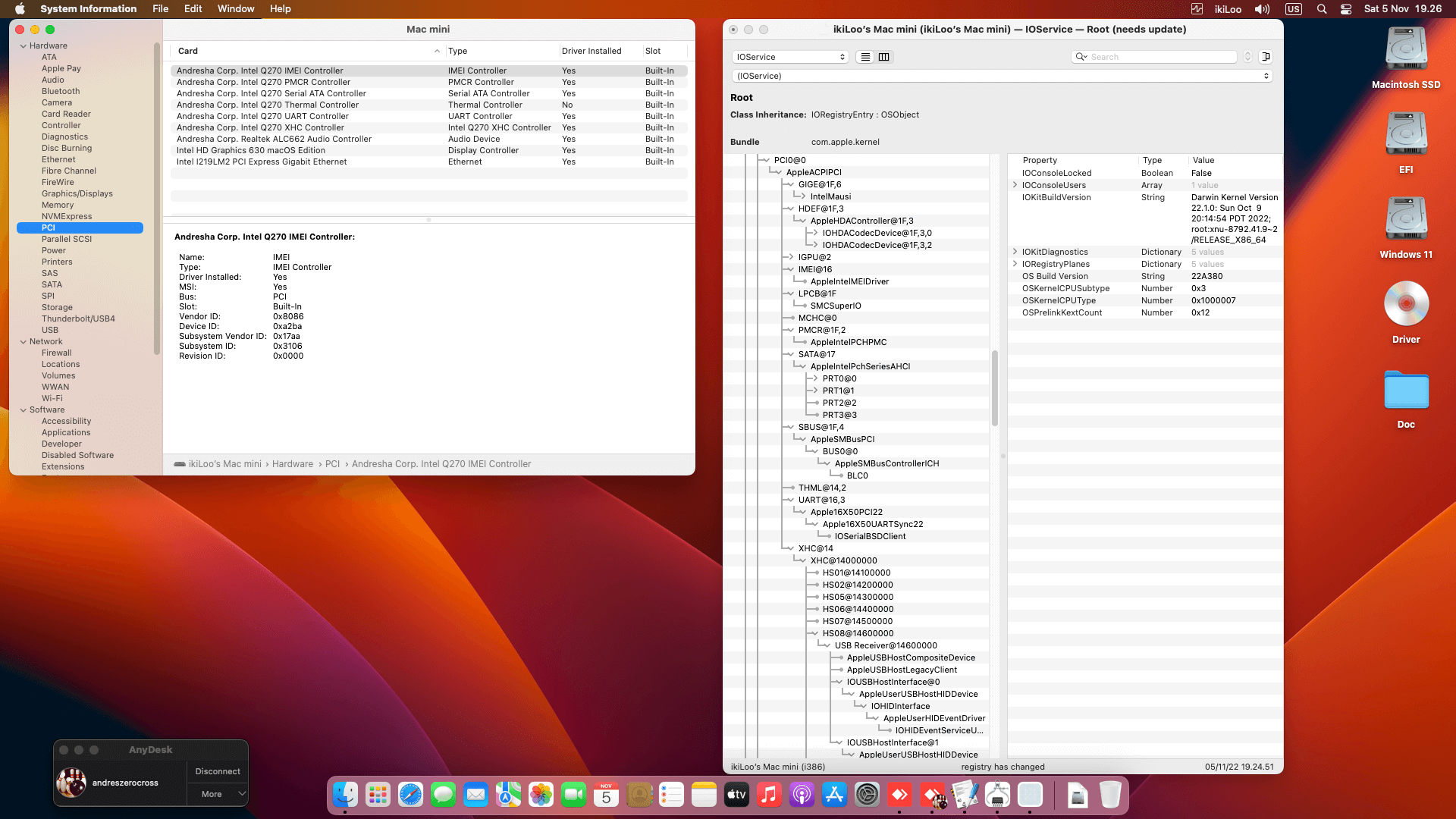The height and width of the screenshot is (819, 1456).
Task: Open Contacts from the Dock
Action: 639,794
